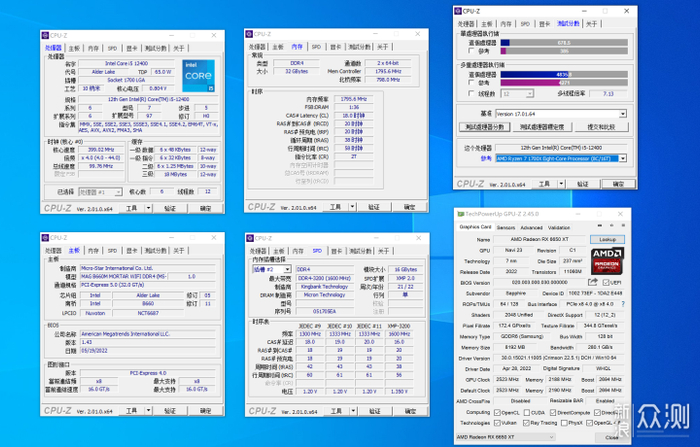Toggle the Vulkan checkbox
This screenshot has width=700, height=447.
point(497,423)
